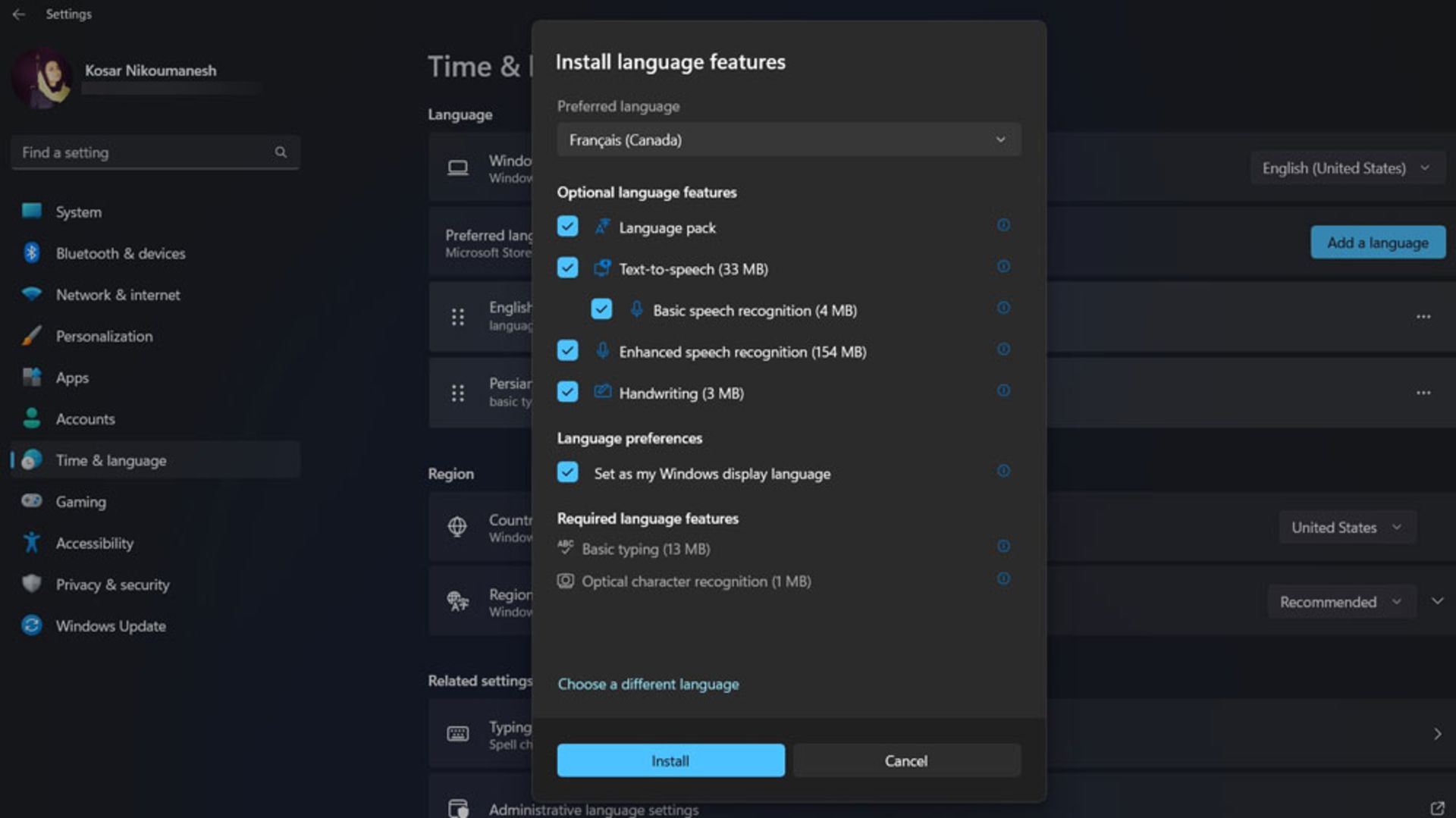Click Choose a different language link
The height and width of the screenshot is (818, 1456).
(x=648, y=684)
